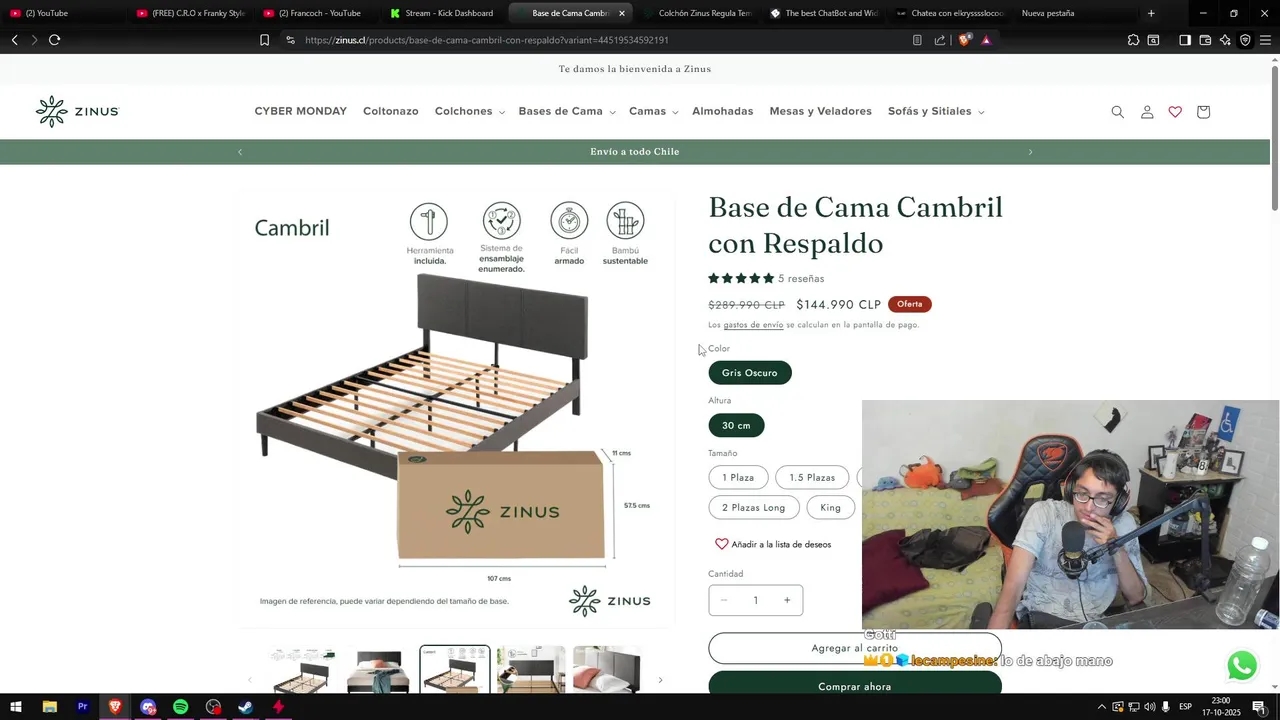Viewport: 1280px width, 720px height.
Task: Select the 2 Plazas Long size
Action: click(x=754, y=508)
